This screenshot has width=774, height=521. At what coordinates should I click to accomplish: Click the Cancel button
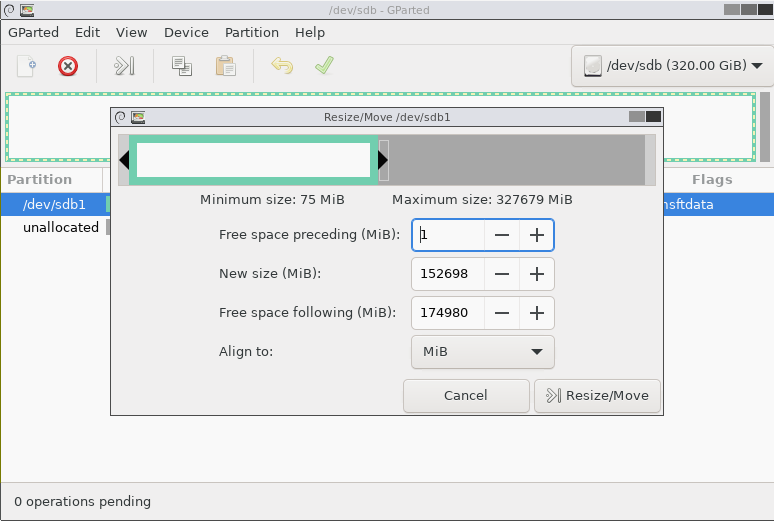click(x=466, y=396)
